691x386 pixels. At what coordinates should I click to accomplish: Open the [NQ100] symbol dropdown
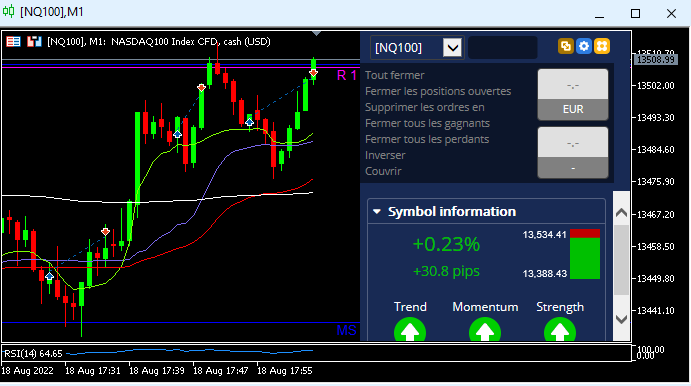tap(453, 48)
